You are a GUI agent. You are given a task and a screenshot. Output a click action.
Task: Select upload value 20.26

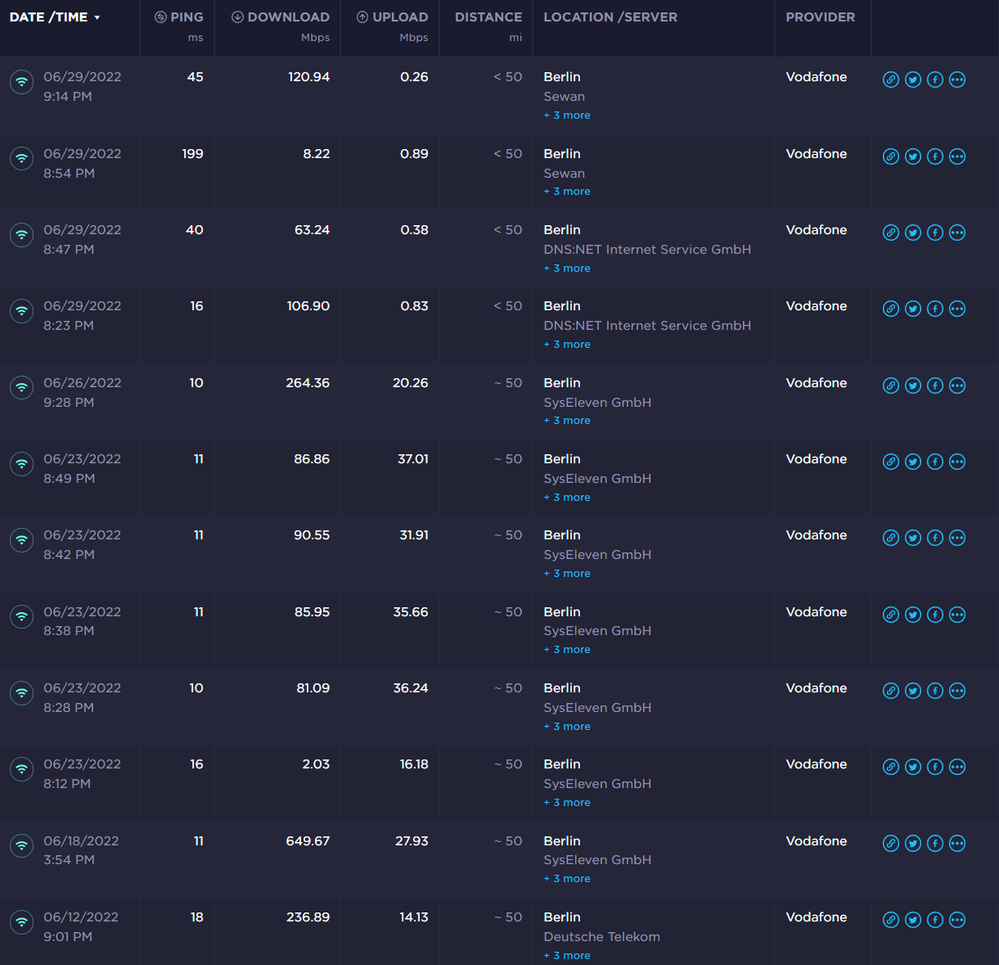(410, 383)
